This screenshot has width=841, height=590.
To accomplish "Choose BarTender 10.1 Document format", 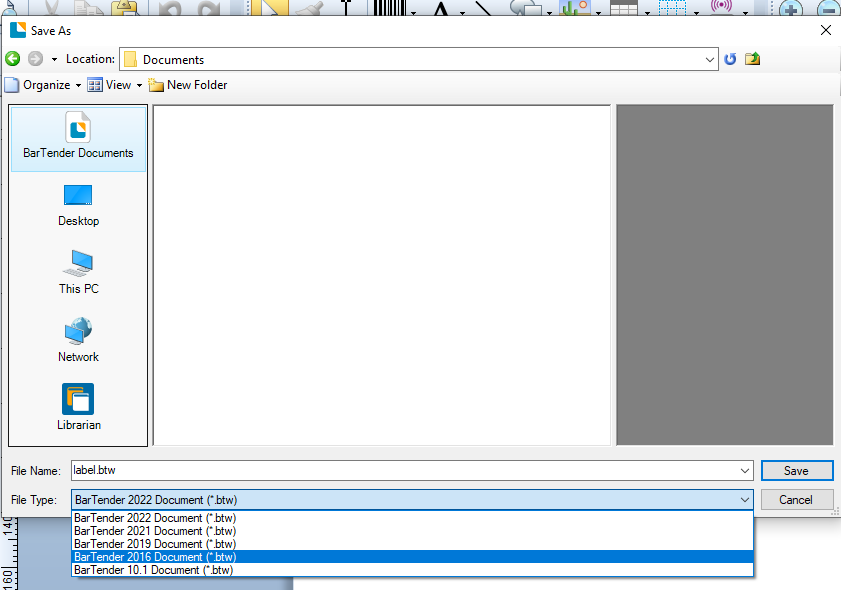I will pos(412,570).
